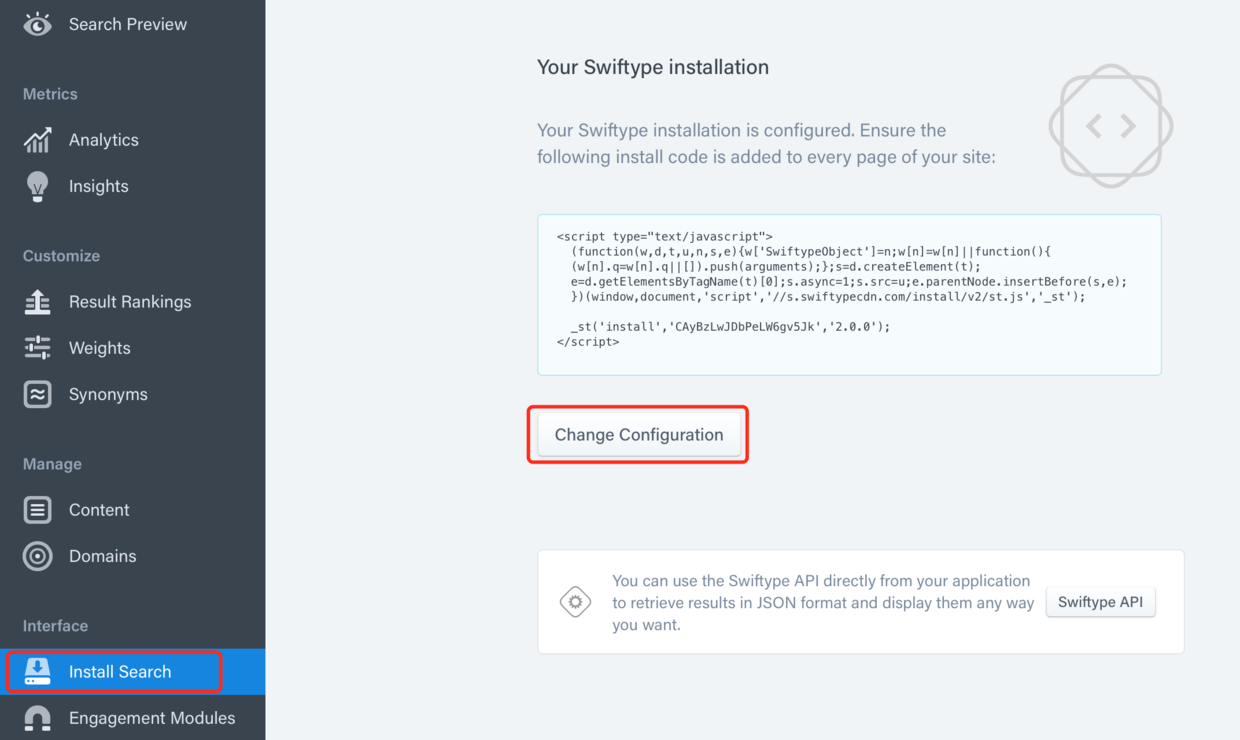Image resolution: width=1240 pixels, height=740 pixels.
Task: Open Result Rankings via its bar icon
Action: [x=36, y=301]
